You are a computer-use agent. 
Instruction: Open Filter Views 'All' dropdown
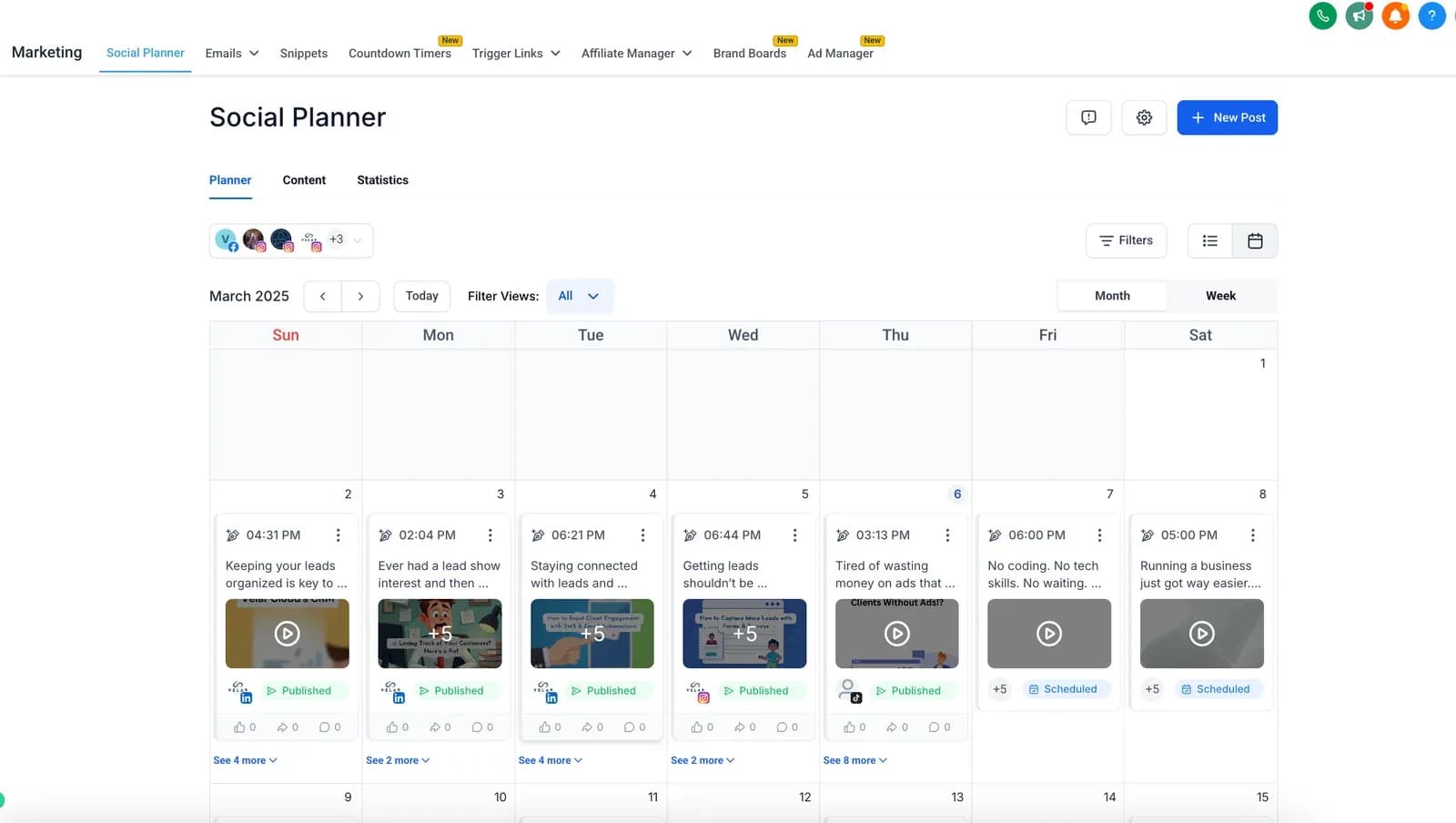coord(580,296)
